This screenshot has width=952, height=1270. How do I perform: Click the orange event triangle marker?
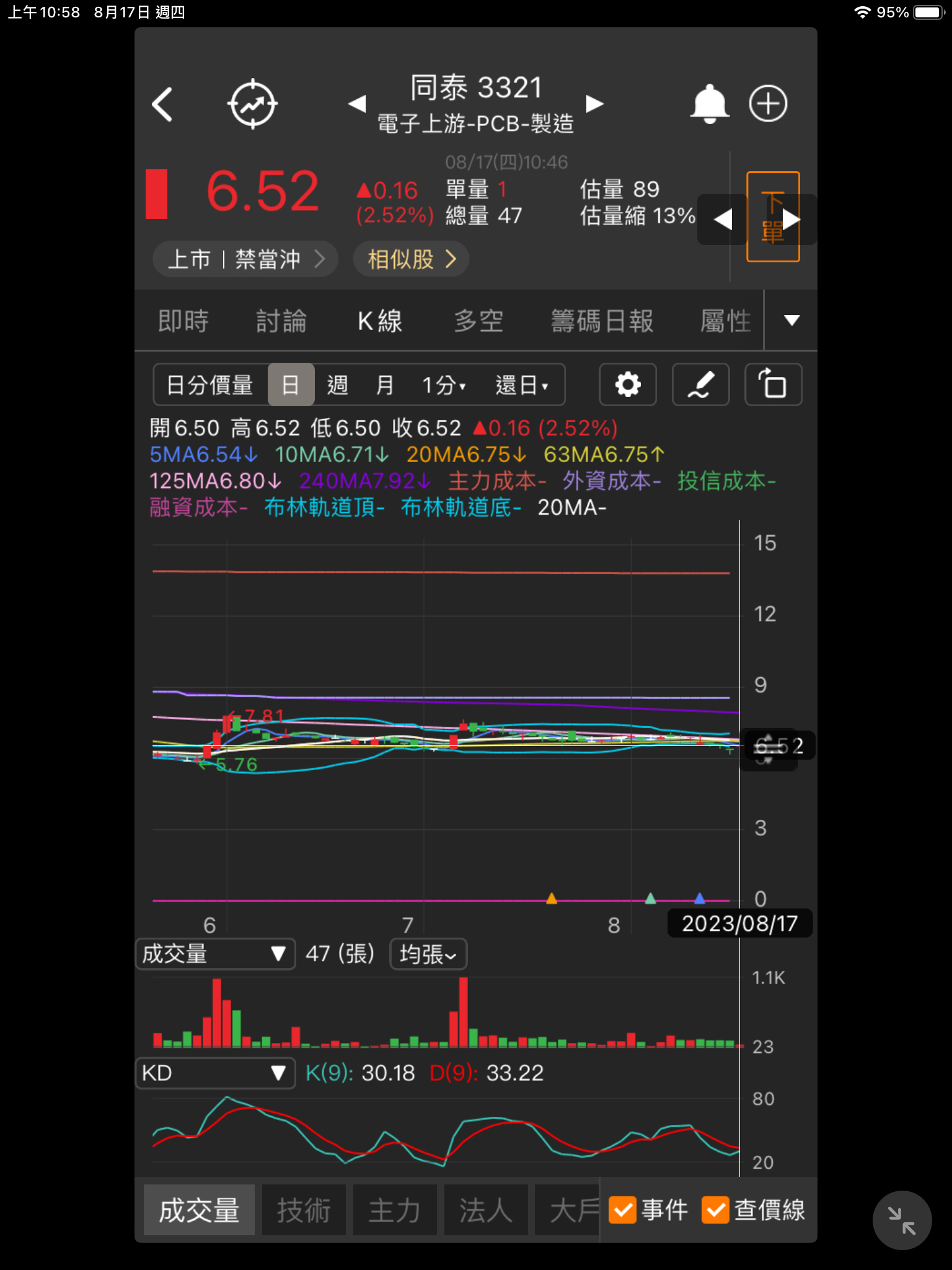(x=552, y=899)
